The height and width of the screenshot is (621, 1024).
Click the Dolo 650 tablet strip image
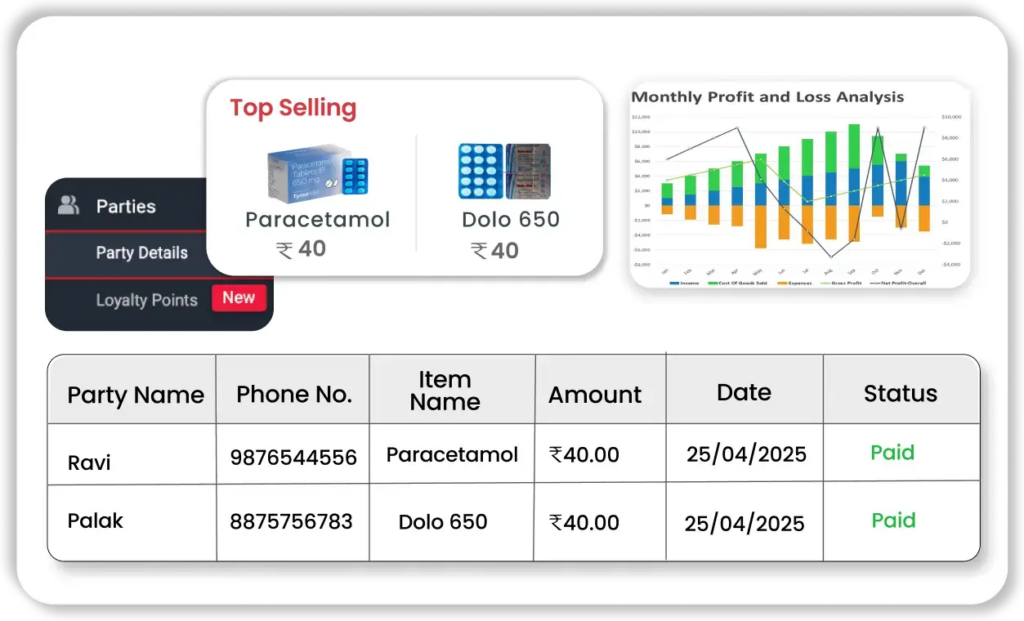point(504,171)
